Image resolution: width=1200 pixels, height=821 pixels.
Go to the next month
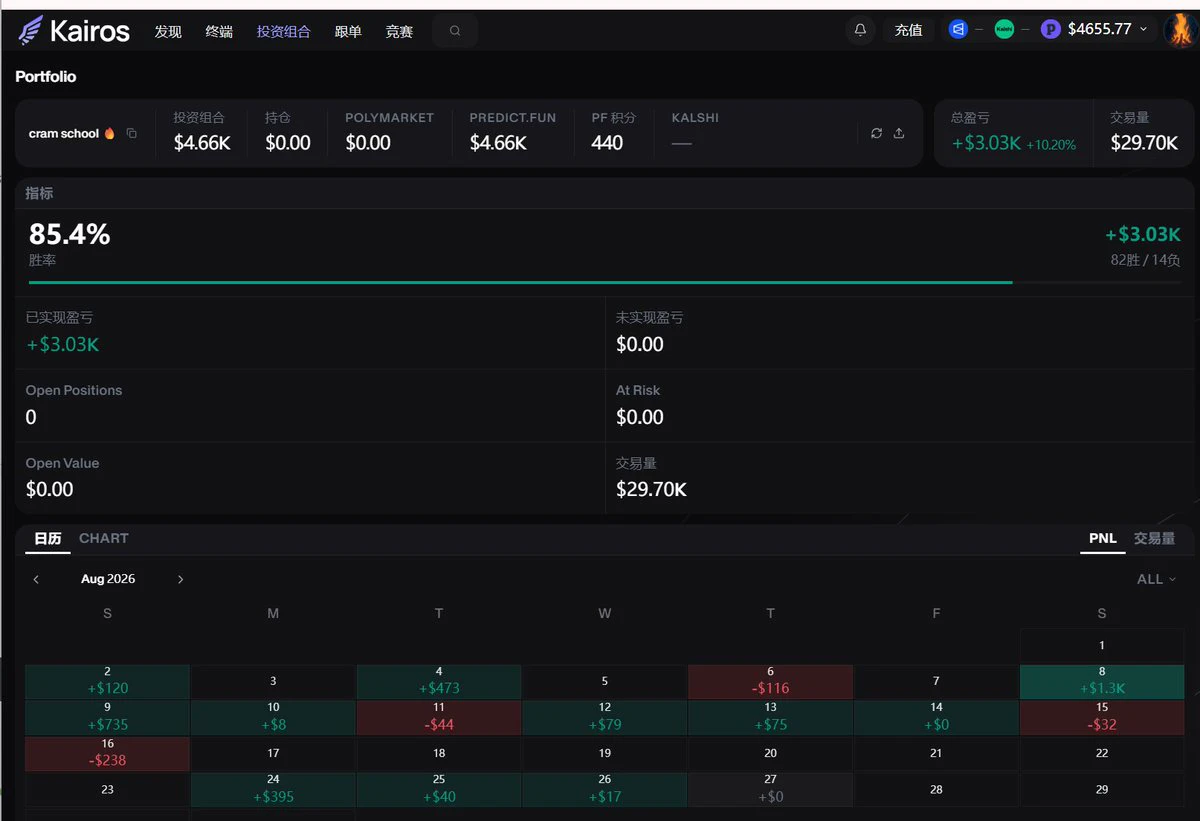pos(180,579)
